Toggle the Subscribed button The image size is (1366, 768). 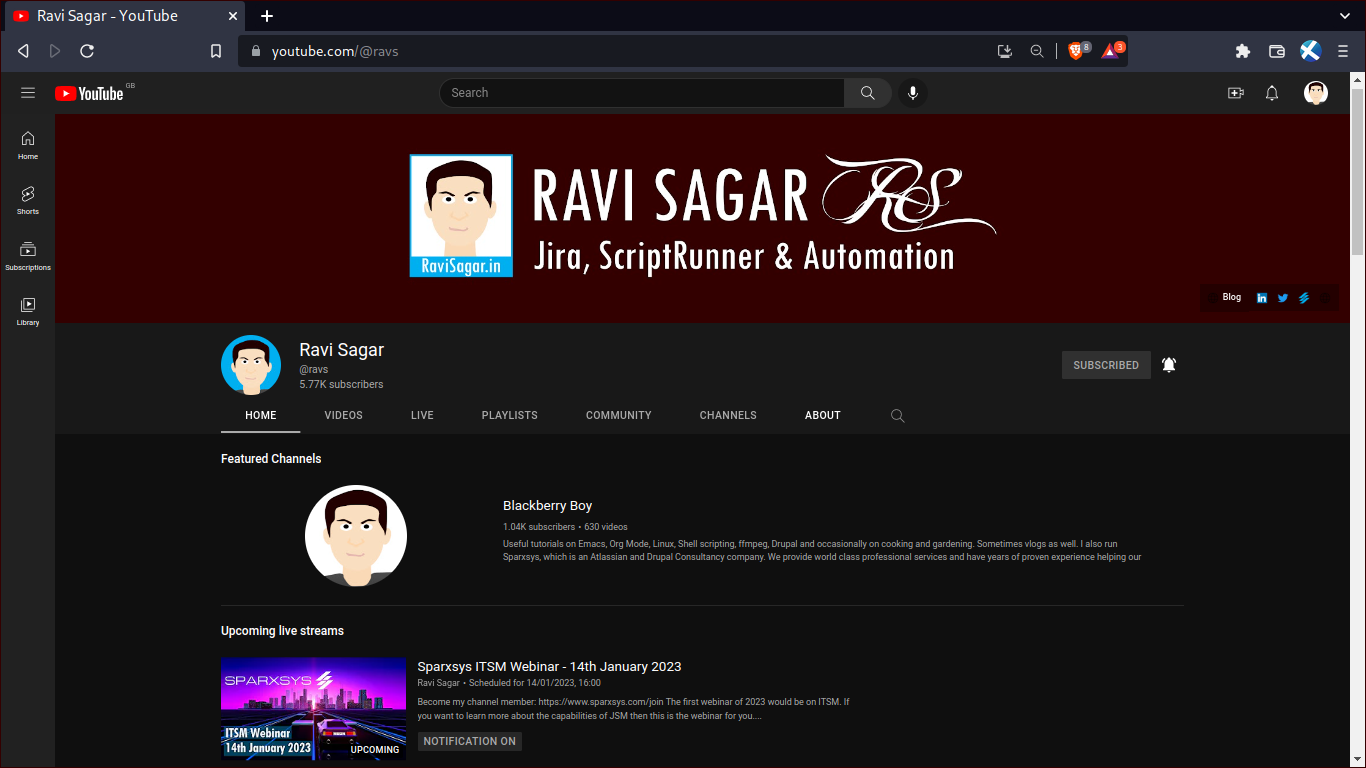(1106, 365)
